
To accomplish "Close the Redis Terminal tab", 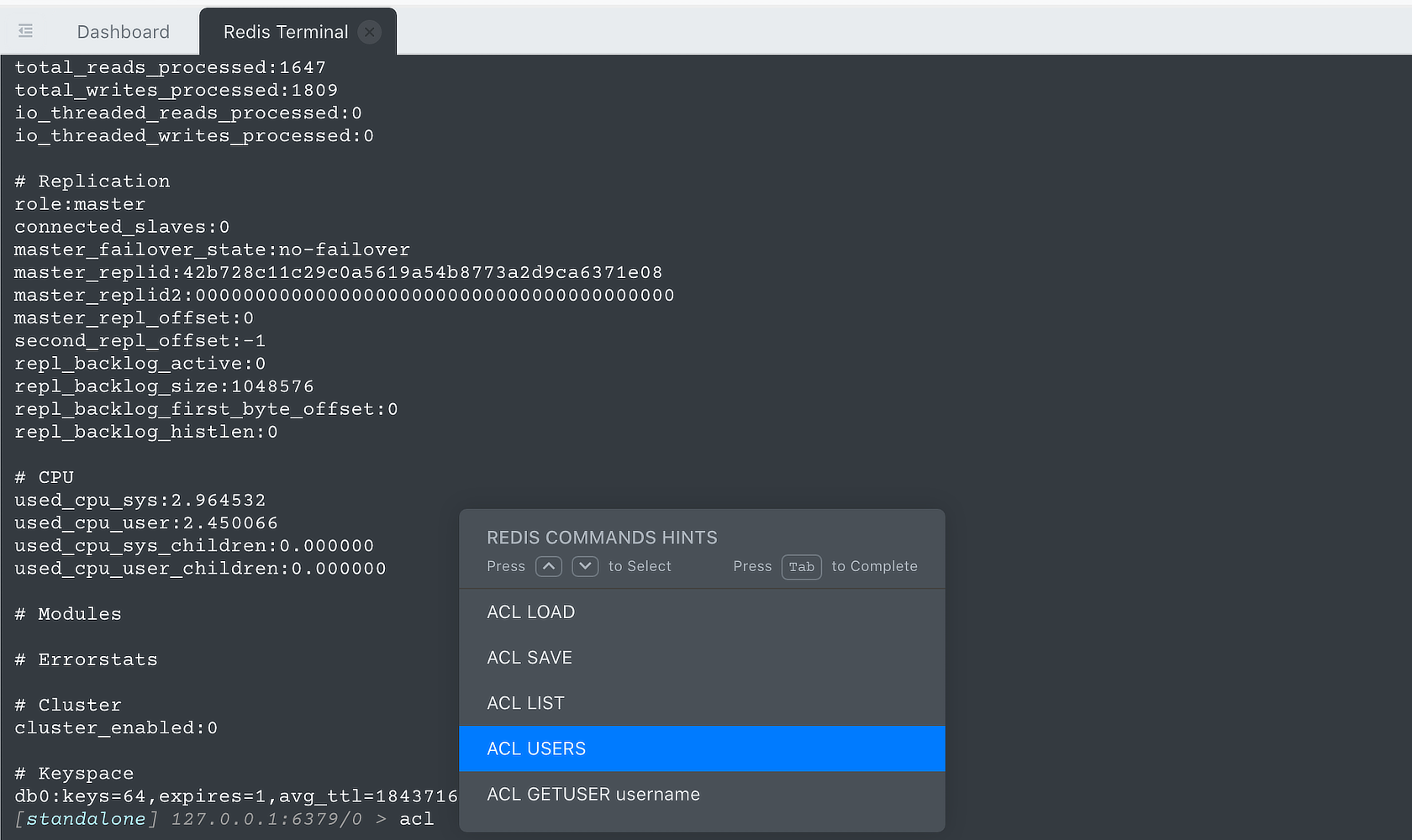I will (x=369, y=32).
